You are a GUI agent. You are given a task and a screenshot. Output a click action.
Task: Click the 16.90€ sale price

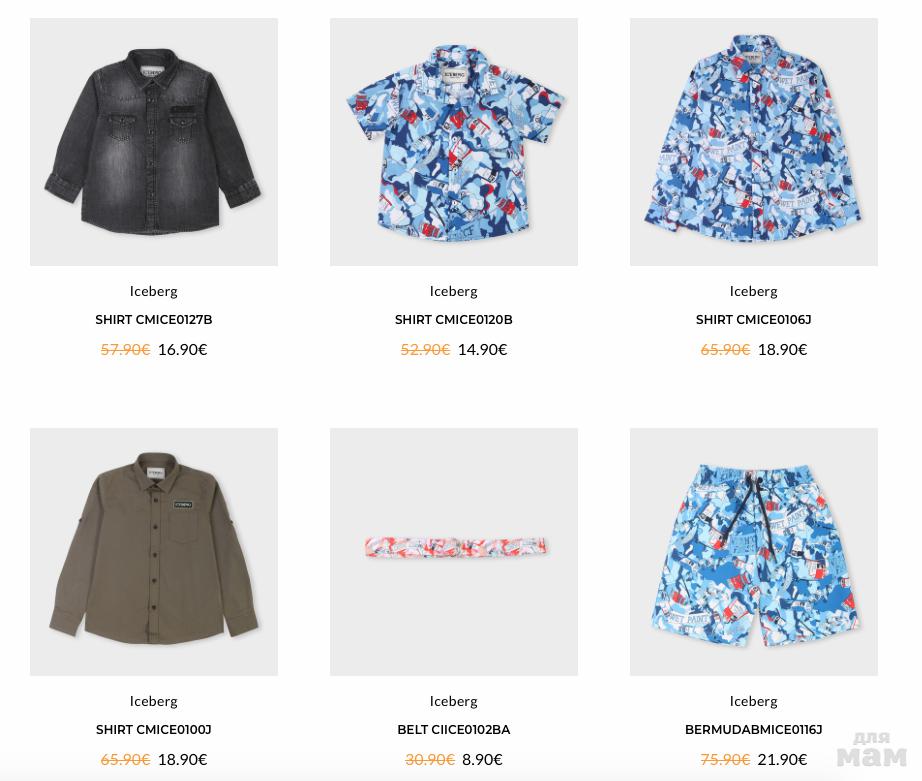tap(182, 349)
